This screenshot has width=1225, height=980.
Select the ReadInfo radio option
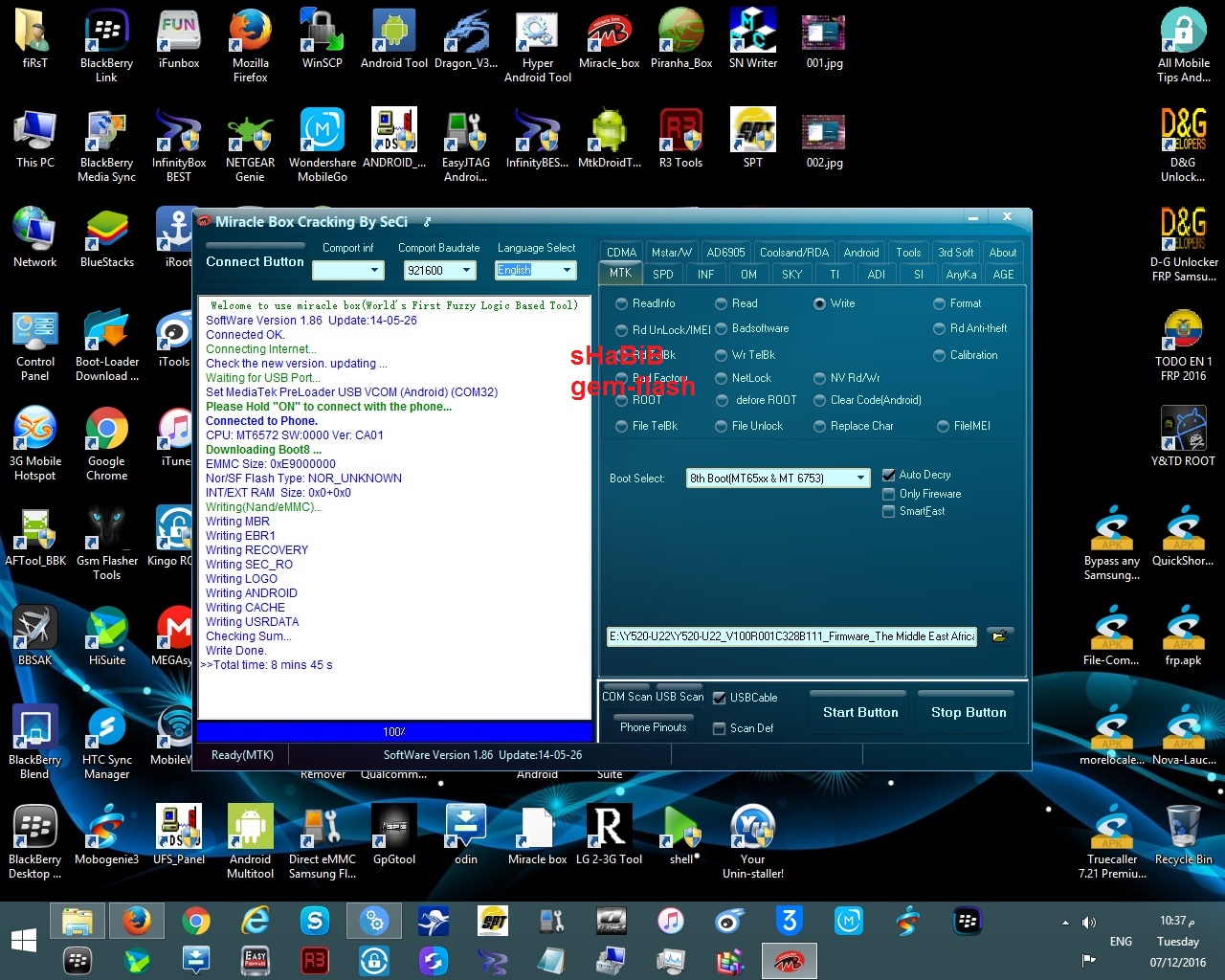pyautogui.click(x=645, y=303)
